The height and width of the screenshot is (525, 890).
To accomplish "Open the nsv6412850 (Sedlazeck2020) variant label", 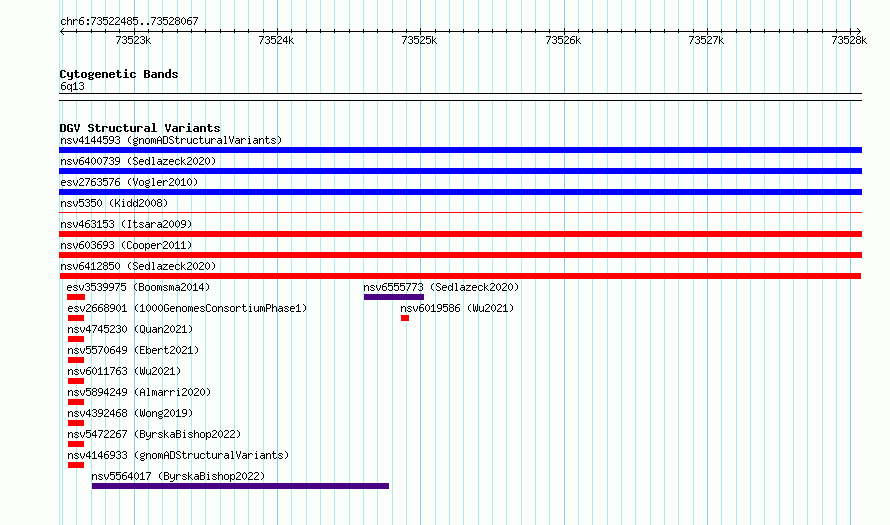I will 138,266.
